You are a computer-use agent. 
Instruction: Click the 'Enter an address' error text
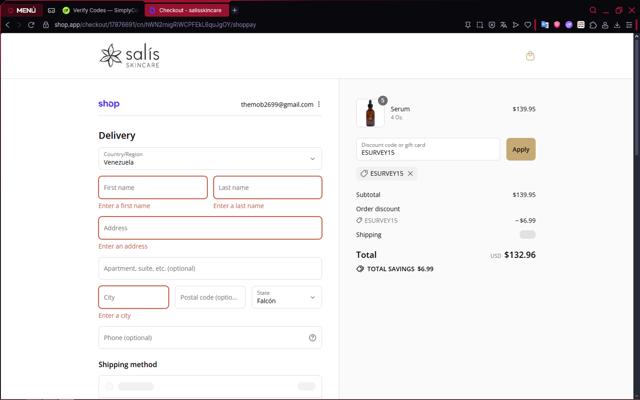[123, 246]
